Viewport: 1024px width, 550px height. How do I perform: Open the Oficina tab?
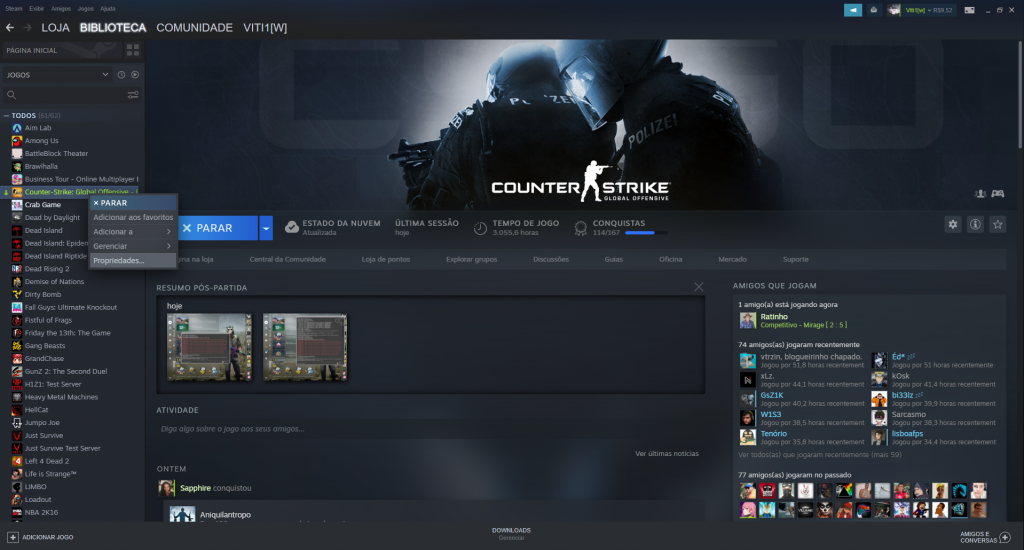[671, 259]
